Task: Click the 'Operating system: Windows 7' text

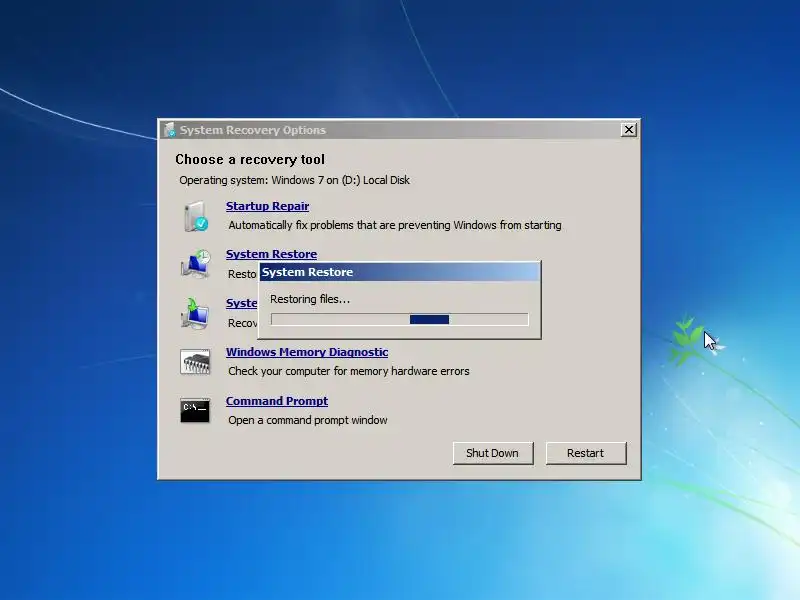Action: (294, 180)
